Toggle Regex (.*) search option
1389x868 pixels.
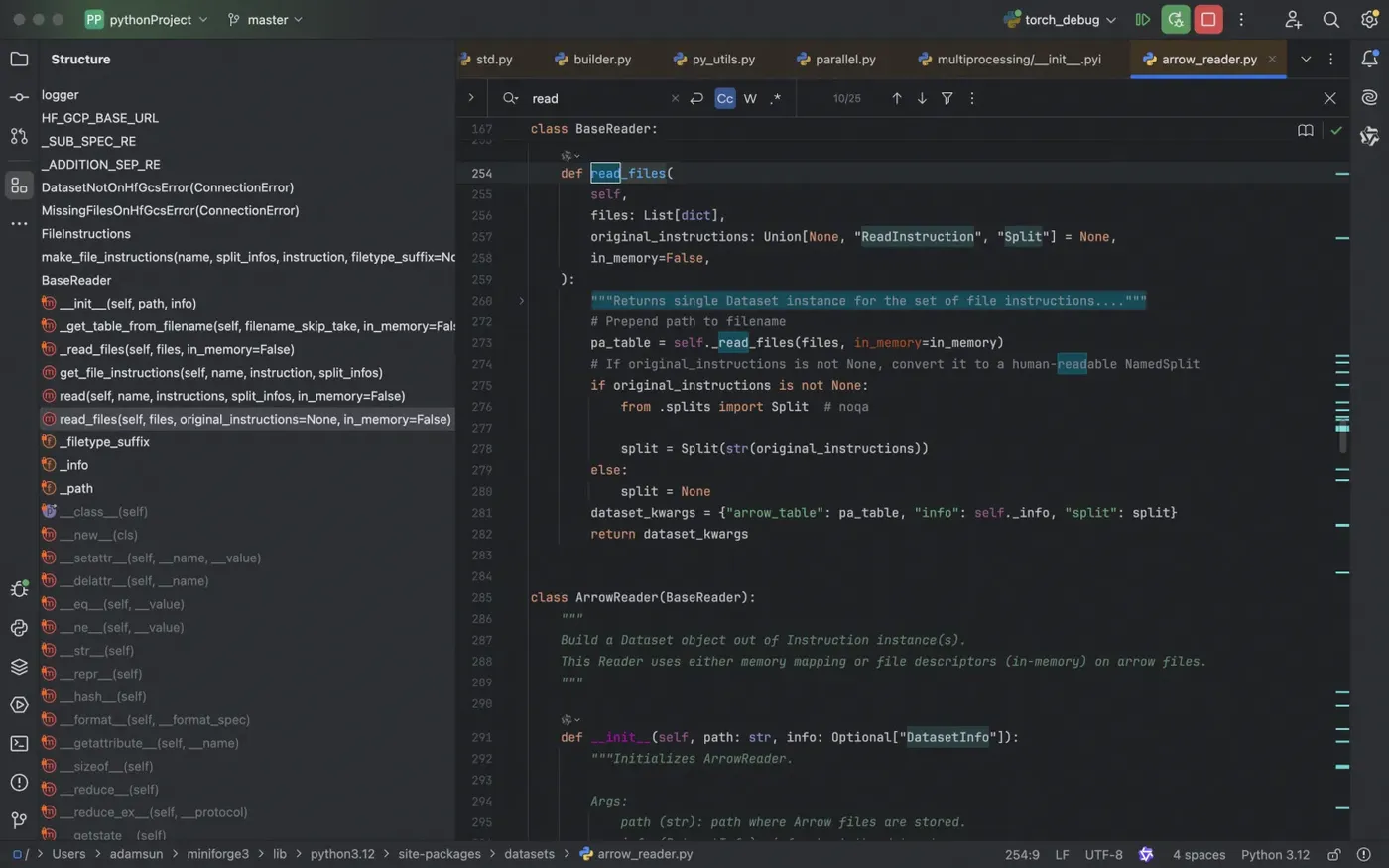[x=776, y=98]
